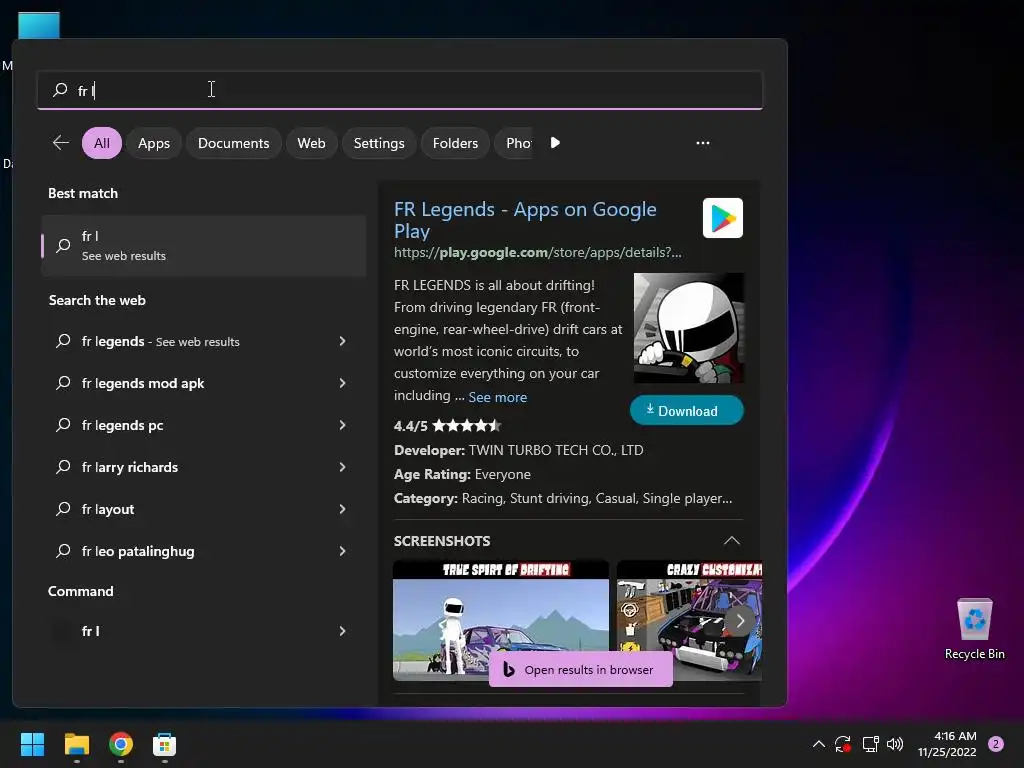Show more filters with the play arrow
The image size is (1024, 768).
click(x=555, y=142)
